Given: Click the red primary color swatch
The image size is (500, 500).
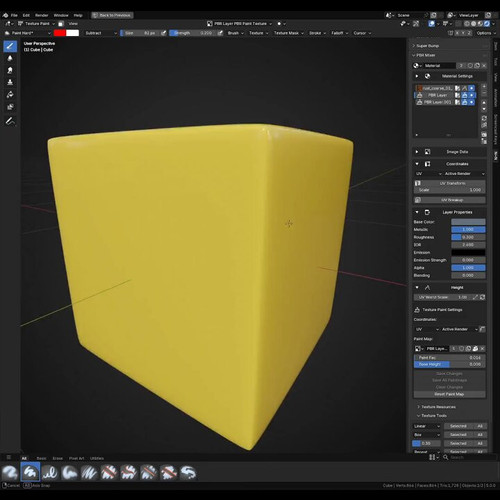Looking at the screenshot, I should click(60, 33).
